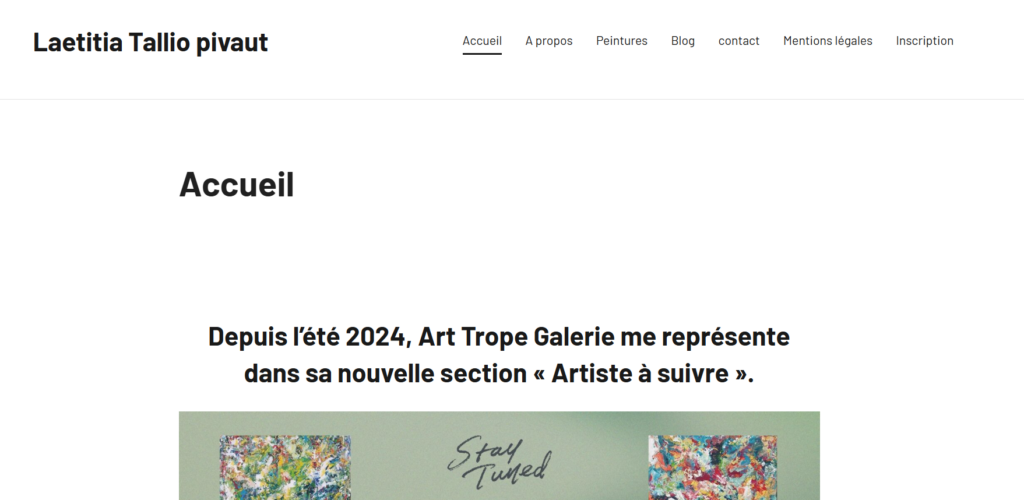The width and height of the screenshot is (1024, 500).
Task: Click the underline beneath the active Accueil tab
Action: tap(482, 54)
